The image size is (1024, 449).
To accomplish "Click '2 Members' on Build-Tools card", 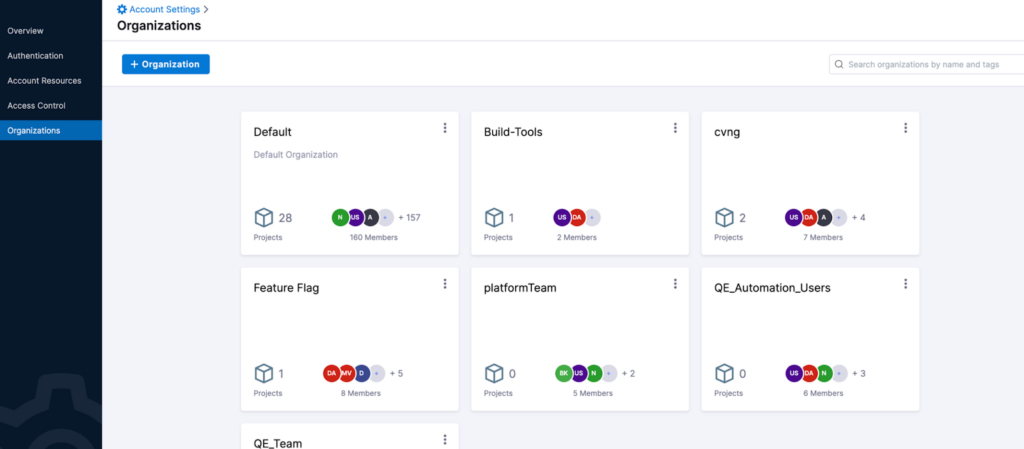I will pos(577,238).
